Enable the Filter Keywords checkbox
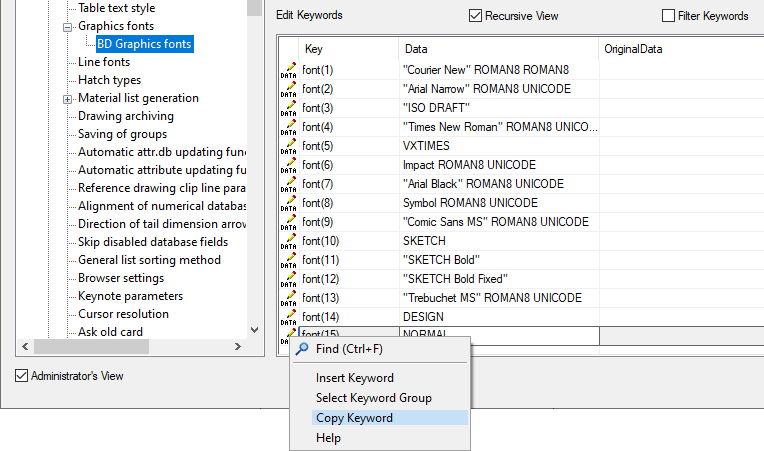764x451 pixels. (x=669, y=16)
